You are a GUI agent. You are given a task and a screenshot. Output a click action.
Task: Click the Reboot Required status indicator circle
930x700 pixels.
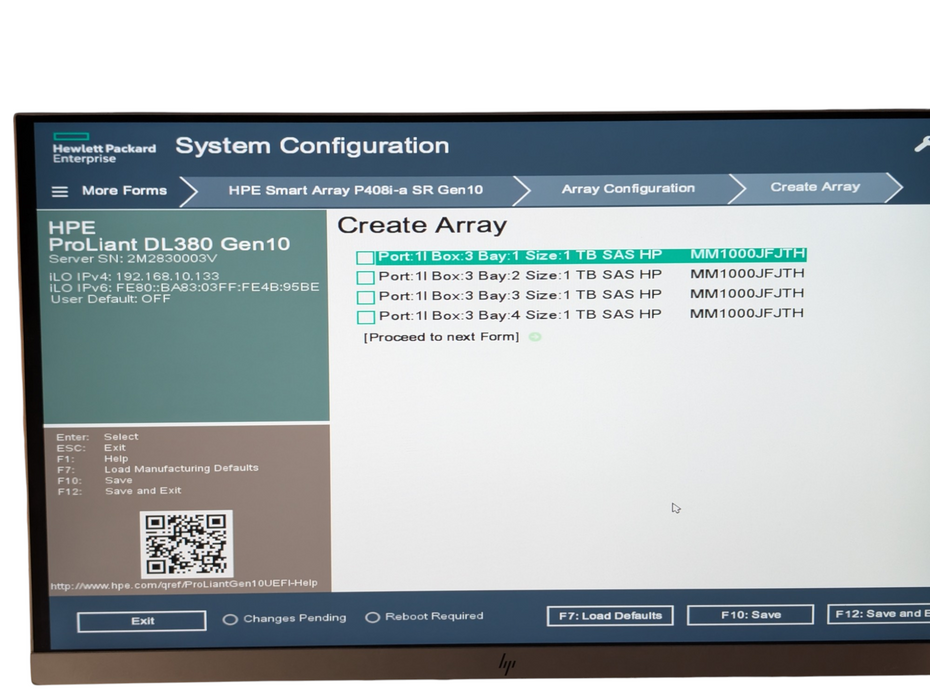[373, 617]
